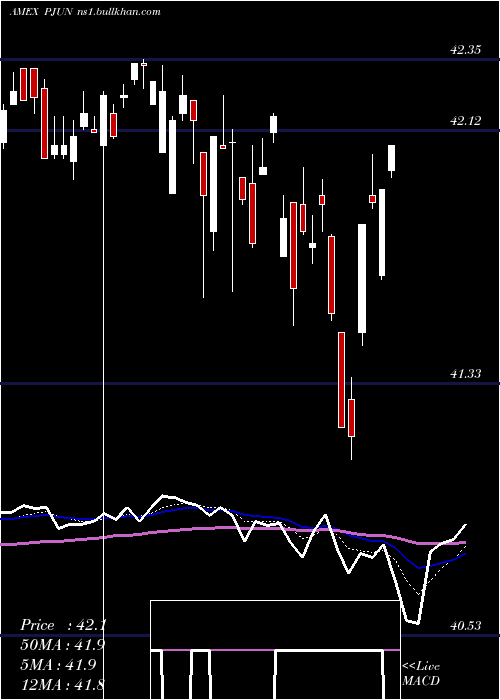Click the 5MA : 41.9 readout
Screen dimensions: 500x700
coord(57,664)
